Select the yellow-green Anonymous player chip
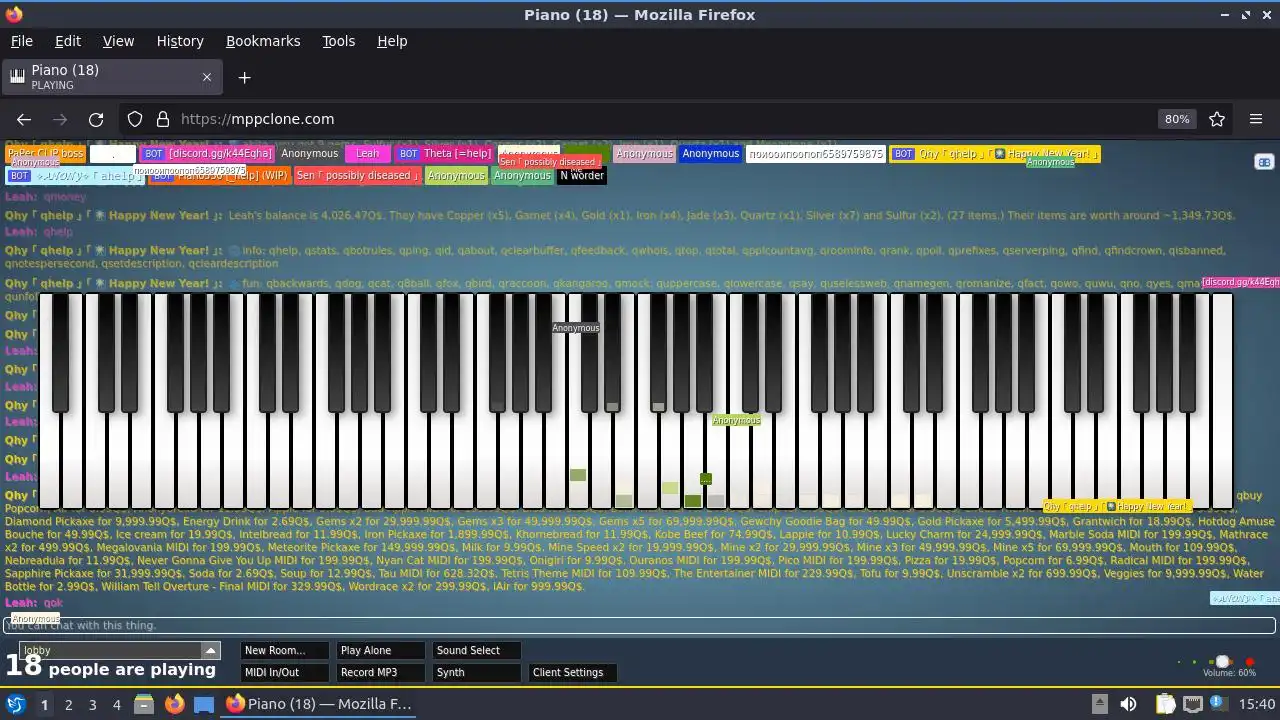1280x720 pixels. (456, 175)
